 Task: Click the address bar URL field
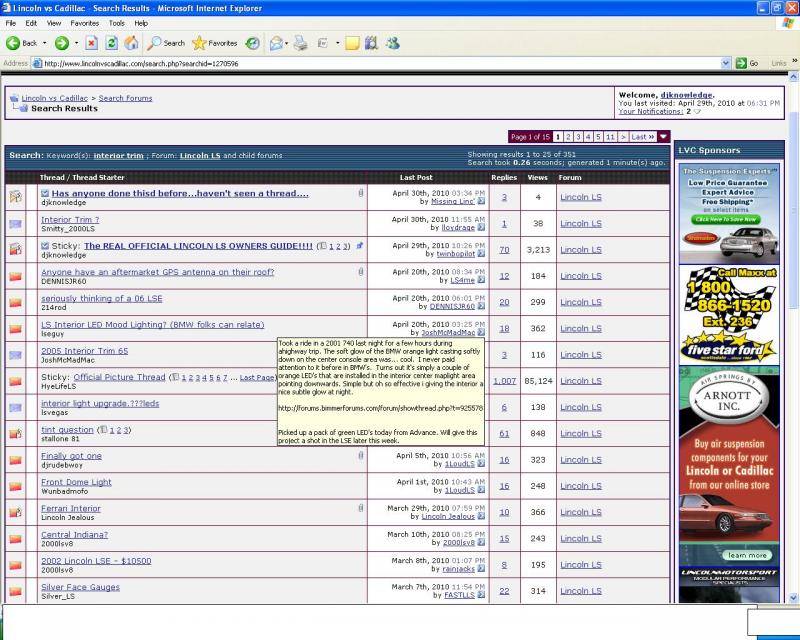380,63
